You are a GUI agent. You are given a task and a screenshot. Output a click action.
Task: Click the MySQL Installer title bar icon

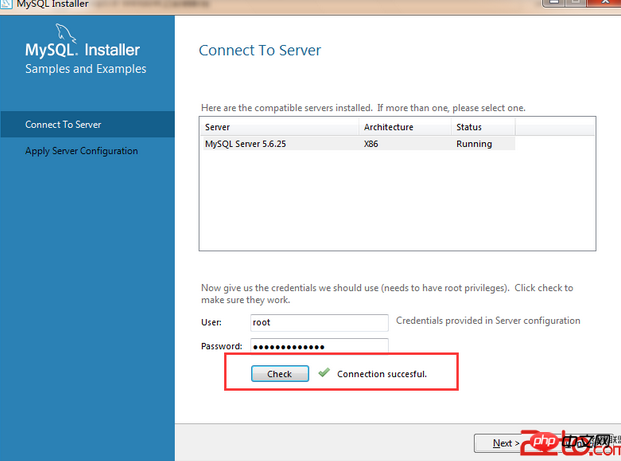(6, 4)
